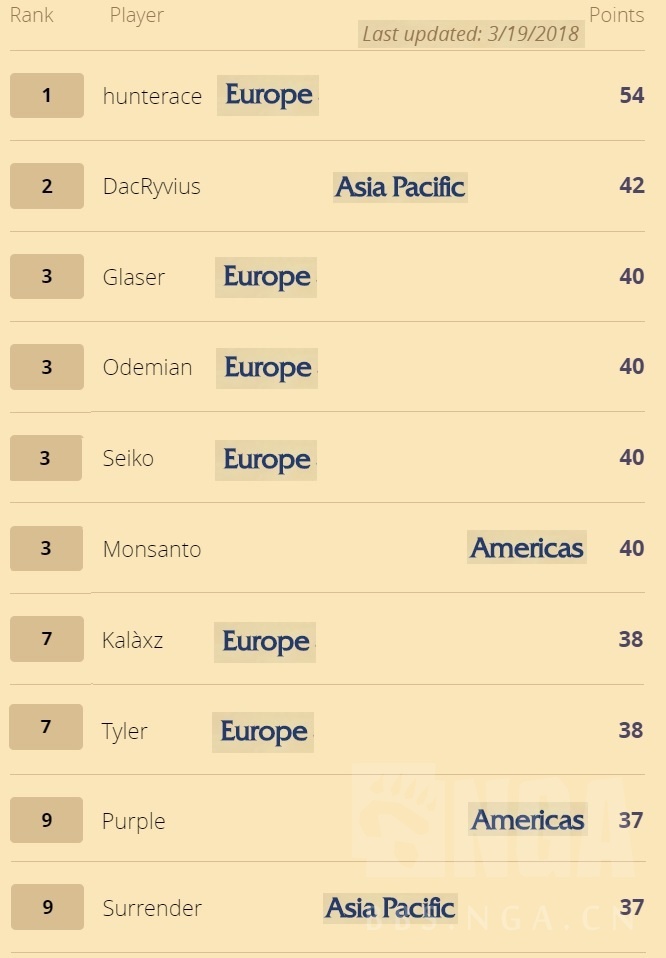Open DacRyvius player entry
Screen dimensions: 666x958
coord(152,186)
